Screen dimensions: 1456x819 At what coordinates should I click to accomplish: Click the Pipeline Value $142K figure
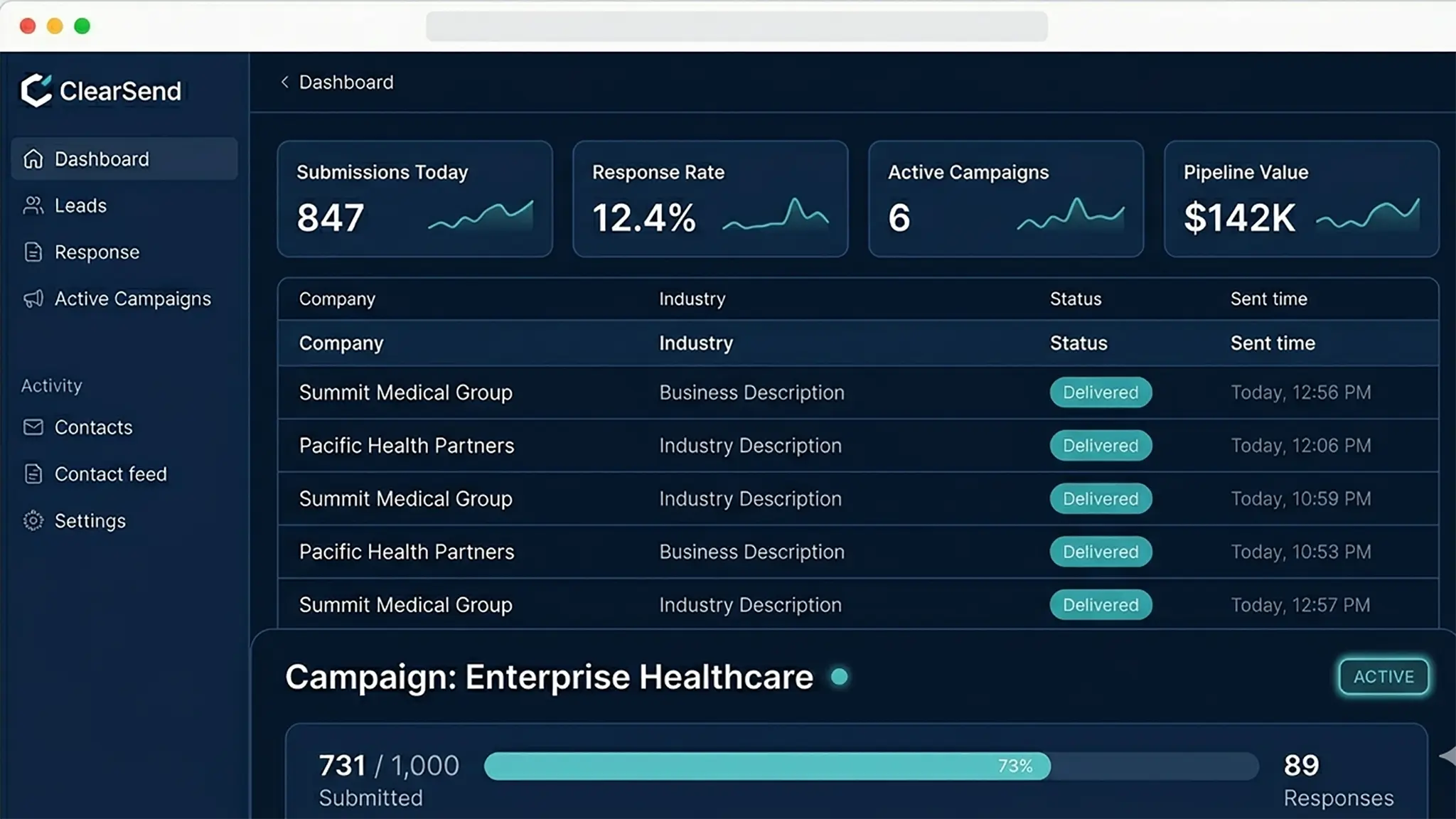click(x=1239, y=218)
